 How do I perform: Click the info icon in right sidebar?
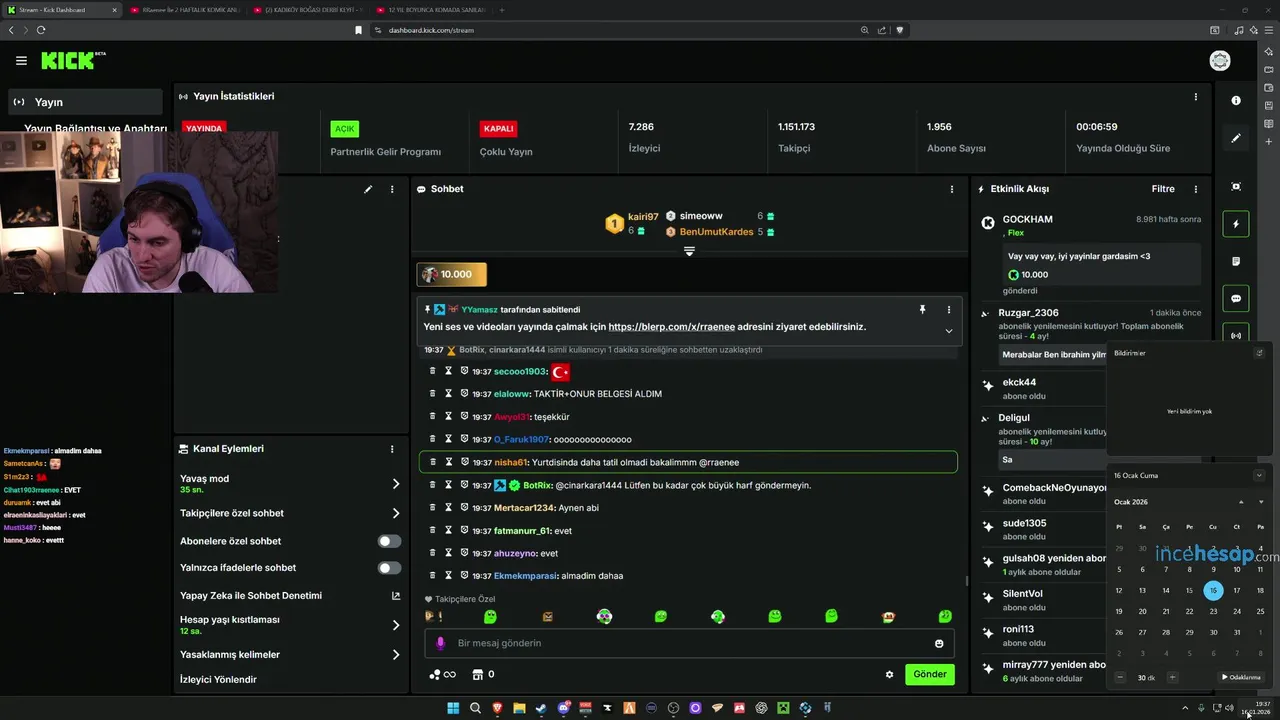click(x=1236, y=100)
